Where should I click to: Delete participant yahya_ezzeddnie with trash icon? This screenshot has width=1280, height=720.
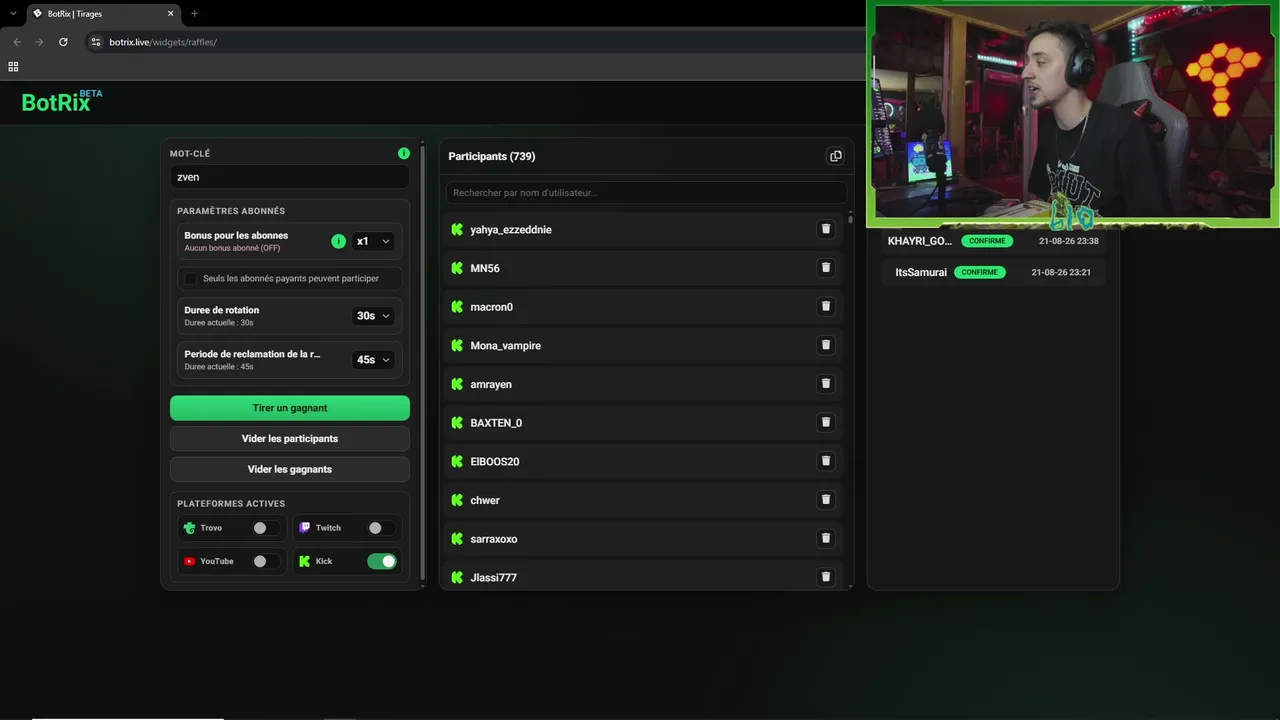pos(826,229)
